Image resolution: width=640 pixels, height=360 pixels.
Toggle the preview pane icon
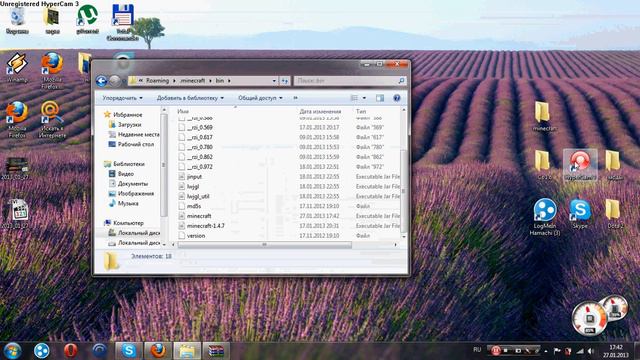(380, 98)
